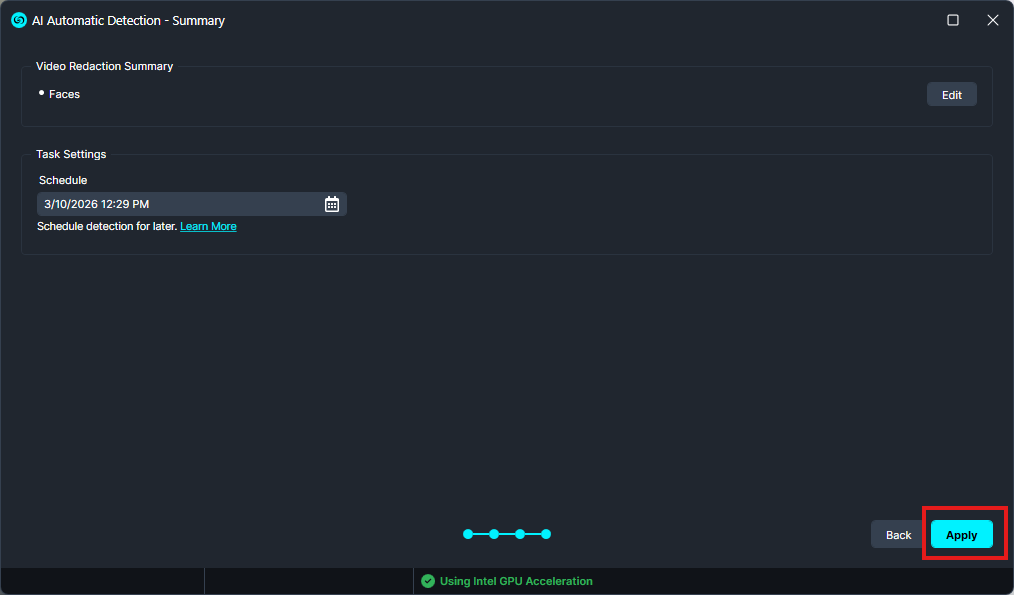Maximize the AI Automatic Detection window
The width and height of the screenshot is (1014, 595).
(x=953, y=20)
